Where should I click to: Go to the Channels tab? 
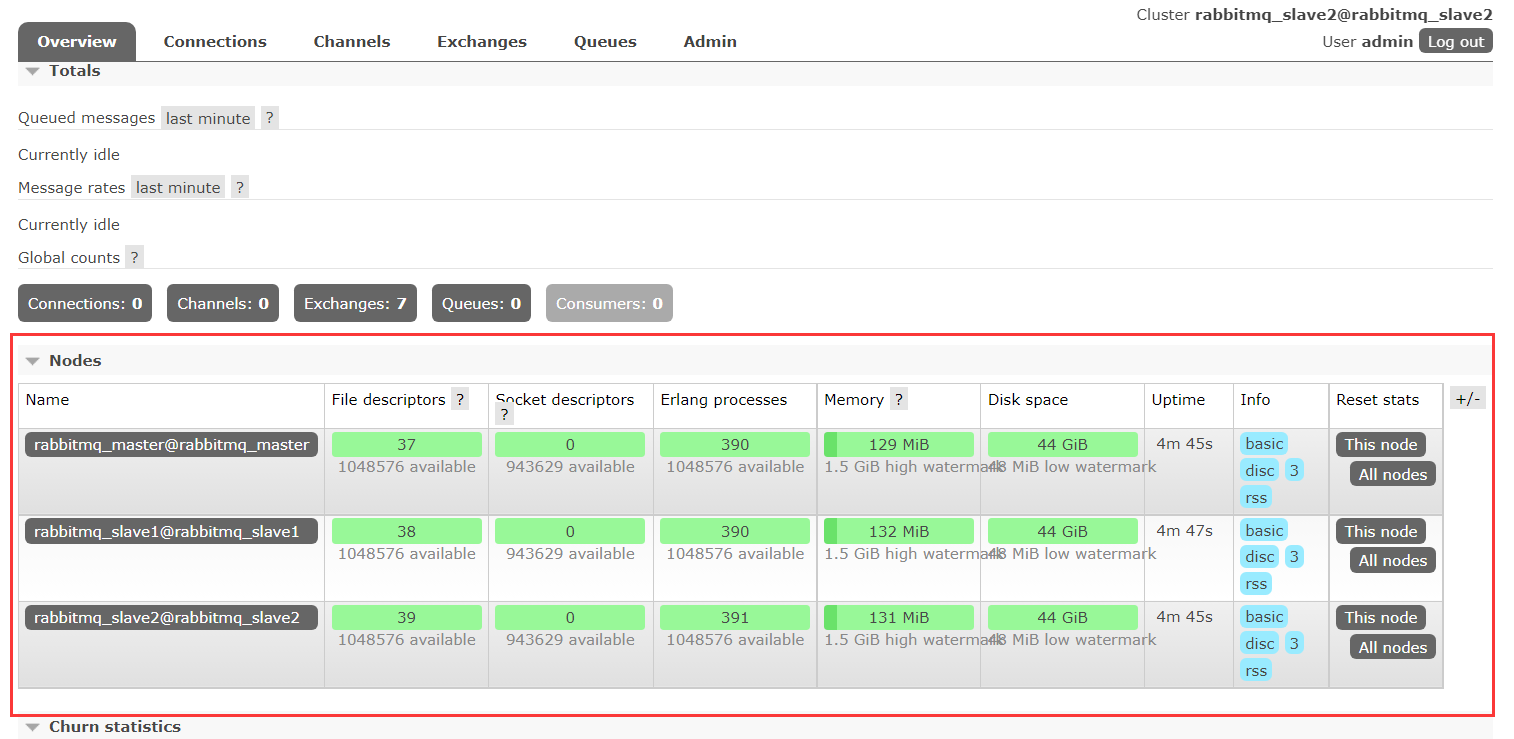[352, 42]
